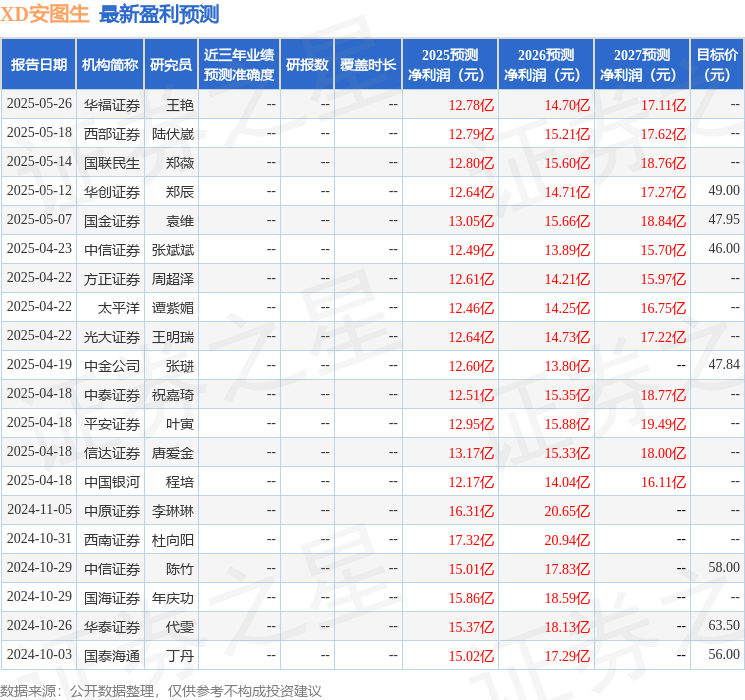
Task: Click date cell 2025-04-19
Action: click(x=39, y=364)
